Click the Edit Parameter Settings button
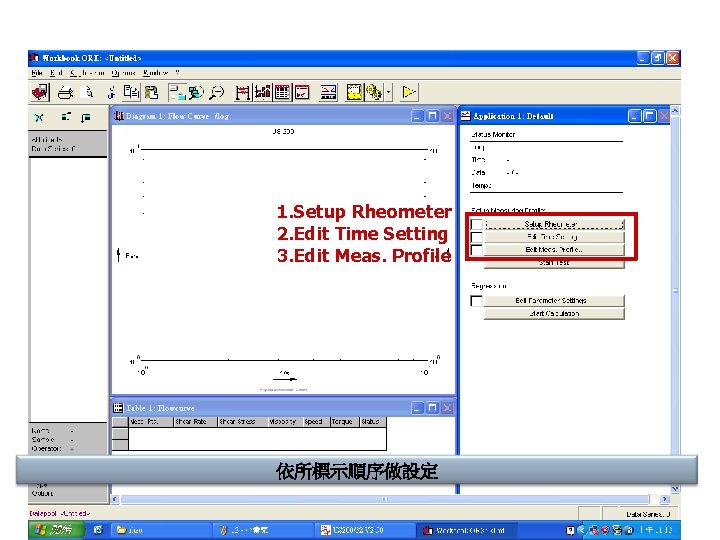This screenshot has width=720, height=540. pyautogui.click(x=554, y=301)
